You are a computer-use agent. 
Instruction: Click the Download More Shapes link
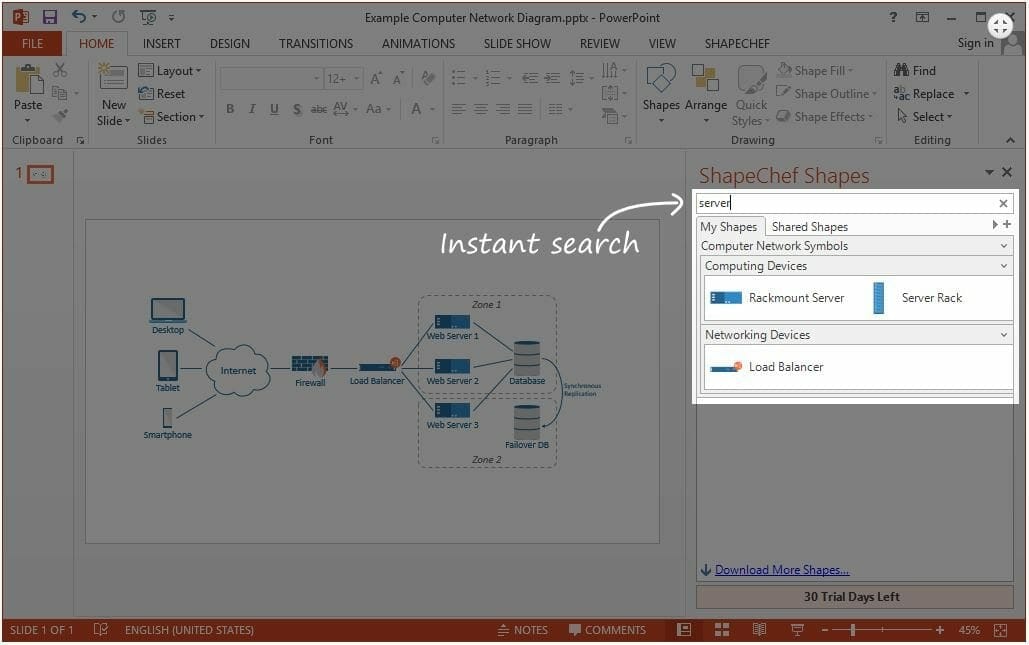pos(781,570)
